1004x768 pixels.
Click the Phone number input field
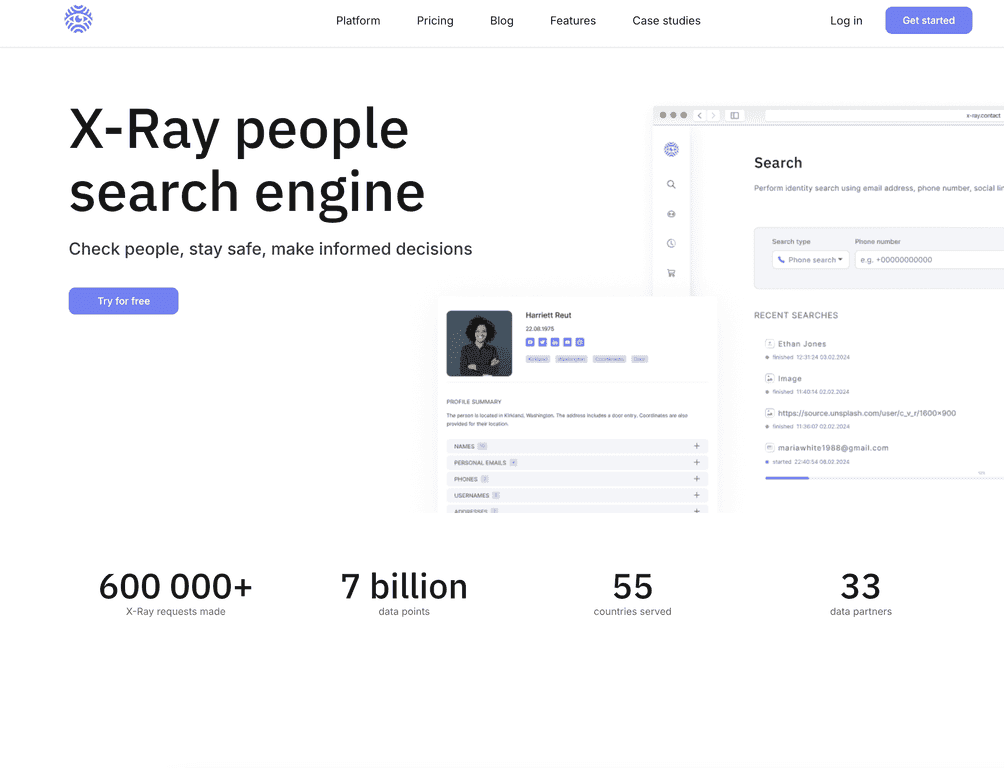click(x=930, y=259)
